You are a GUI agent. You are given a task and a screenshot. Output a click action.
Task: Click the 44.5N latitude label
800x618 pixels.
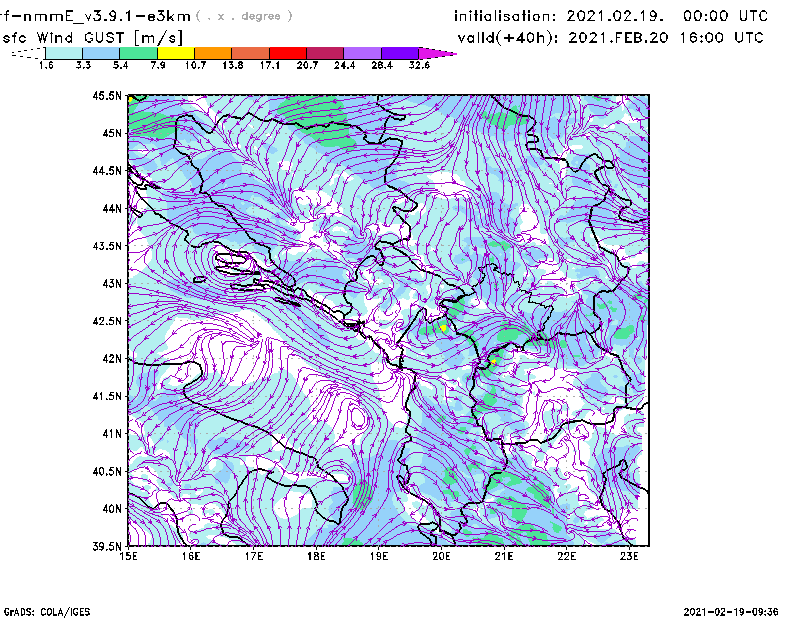coord(107,170)
